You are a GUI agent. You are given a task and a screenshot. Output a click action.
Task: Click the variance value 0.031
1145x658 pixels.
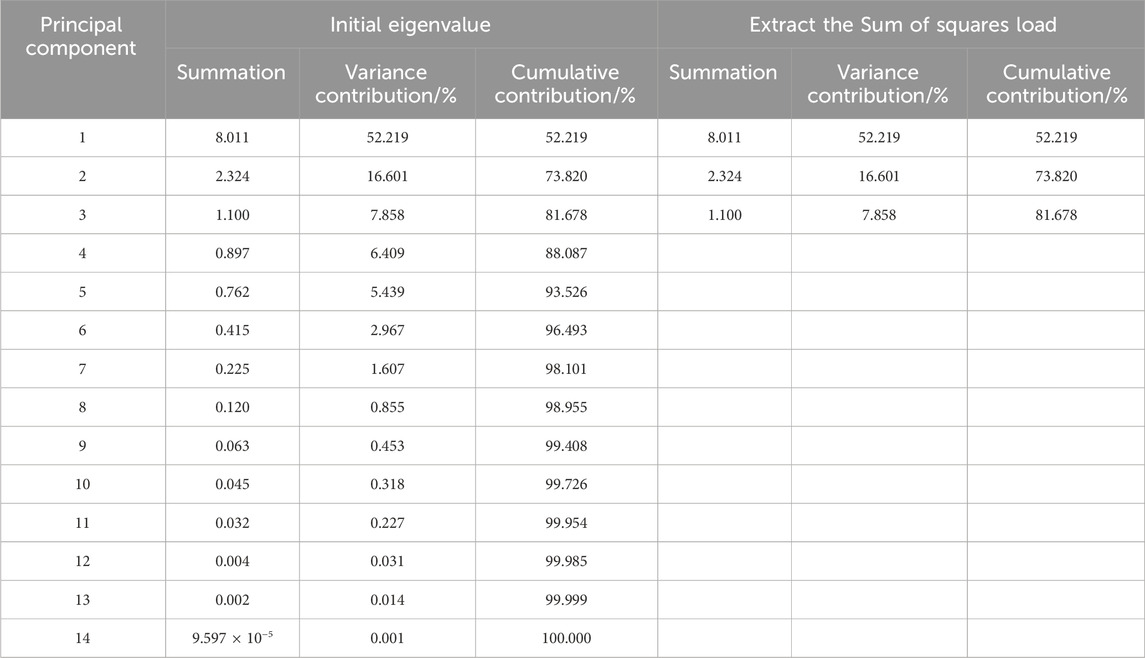(387, 562)
